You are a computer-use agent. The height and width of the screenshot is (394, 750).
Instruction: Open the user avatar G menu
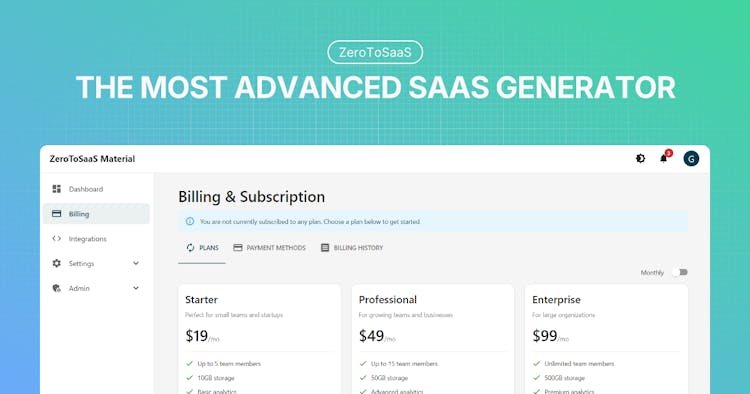click(691, 158)
